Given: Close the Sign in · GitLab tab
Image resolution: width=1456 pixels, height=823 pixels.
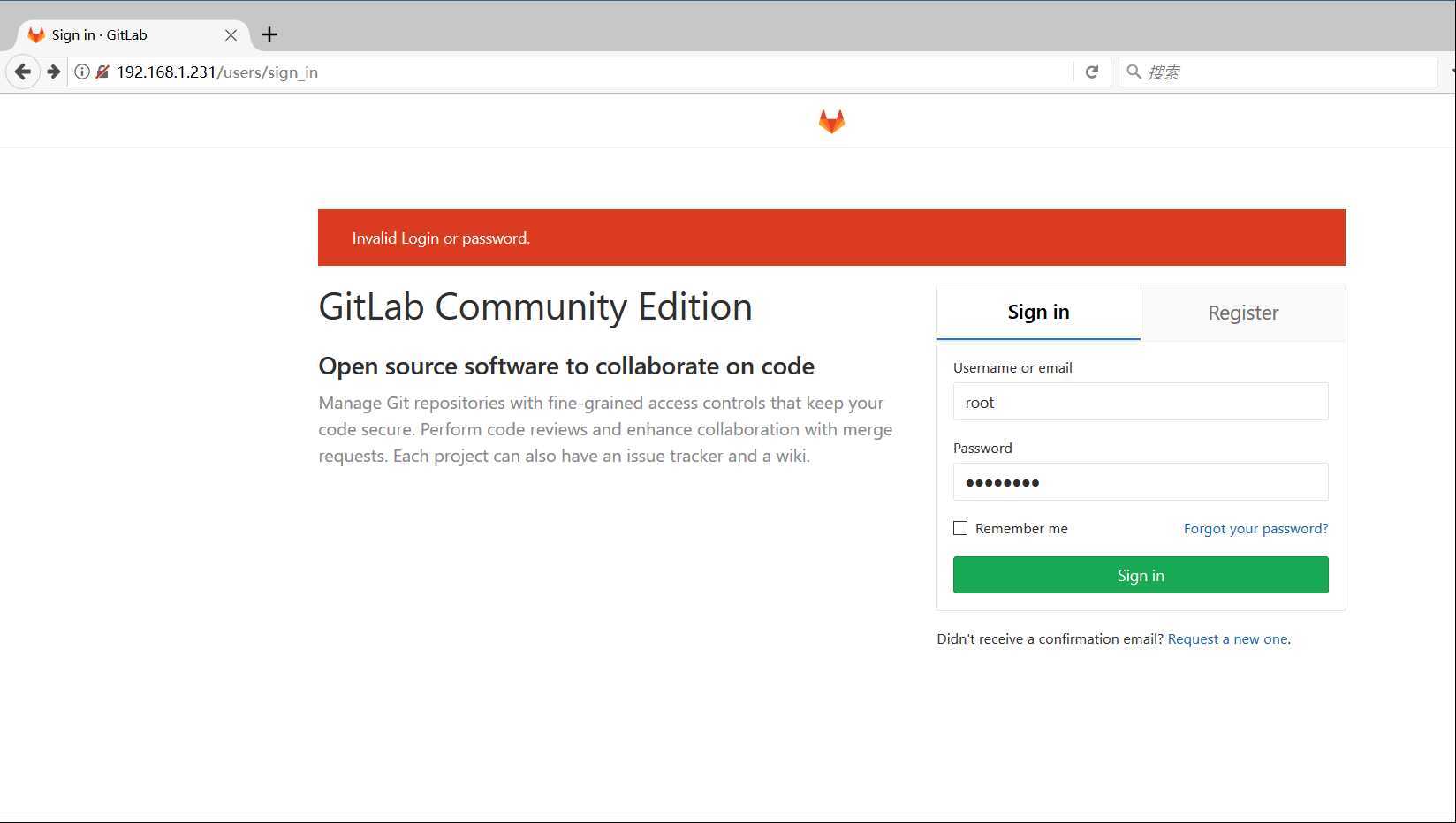Looking at the screenshot, I should tap(231, 35).
